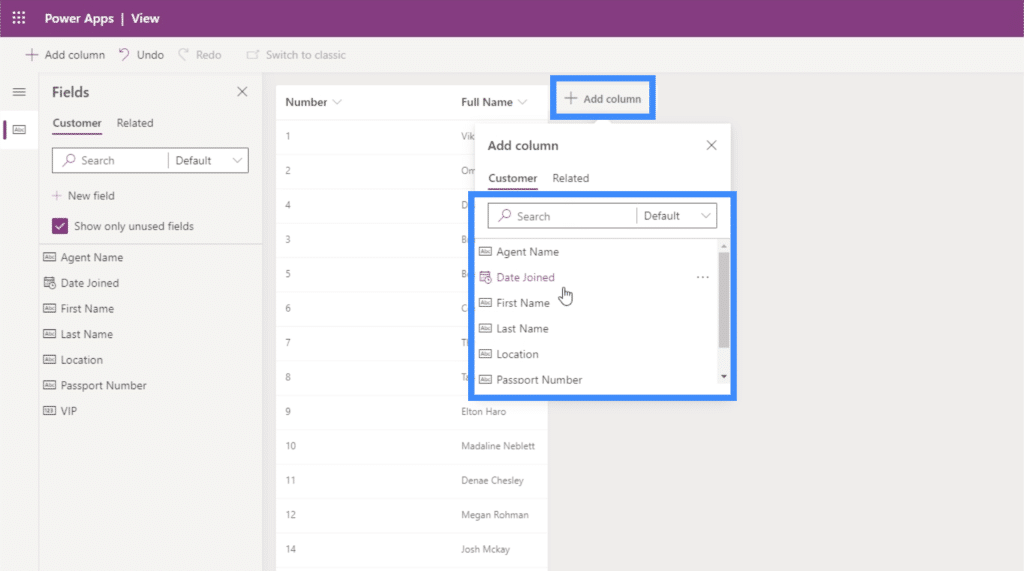The width and height of the screenshot is (1024, 571).
Task: Select the Madaline Neblett row cell
Action: click(498, 446)
